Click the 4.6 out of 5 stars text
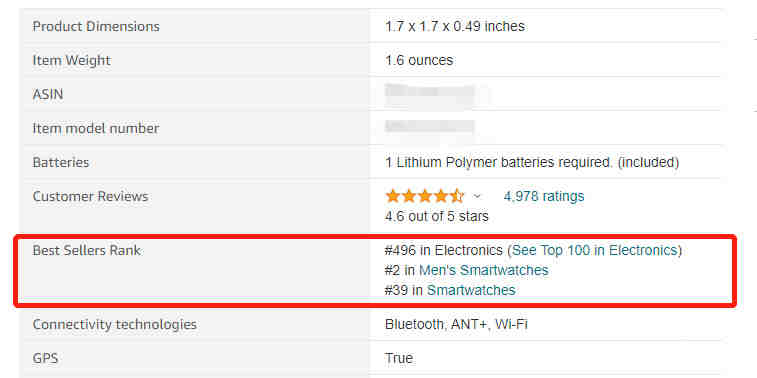Viewport: 757px width, 378px height. (436, 216)
